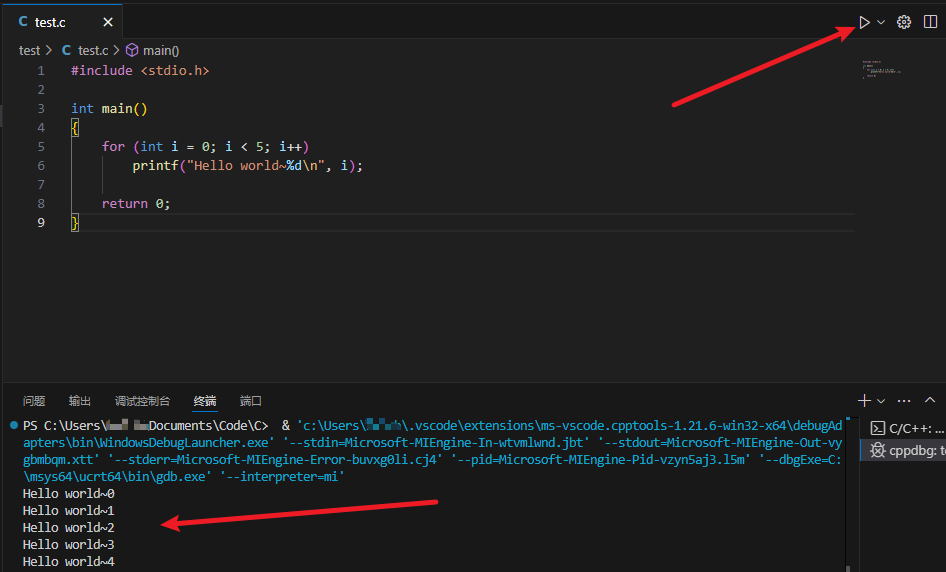Expand the new terminal profile dropdown
Viewport: 946px width, 572px height.
pyautogui.click(x=881, y=400)
